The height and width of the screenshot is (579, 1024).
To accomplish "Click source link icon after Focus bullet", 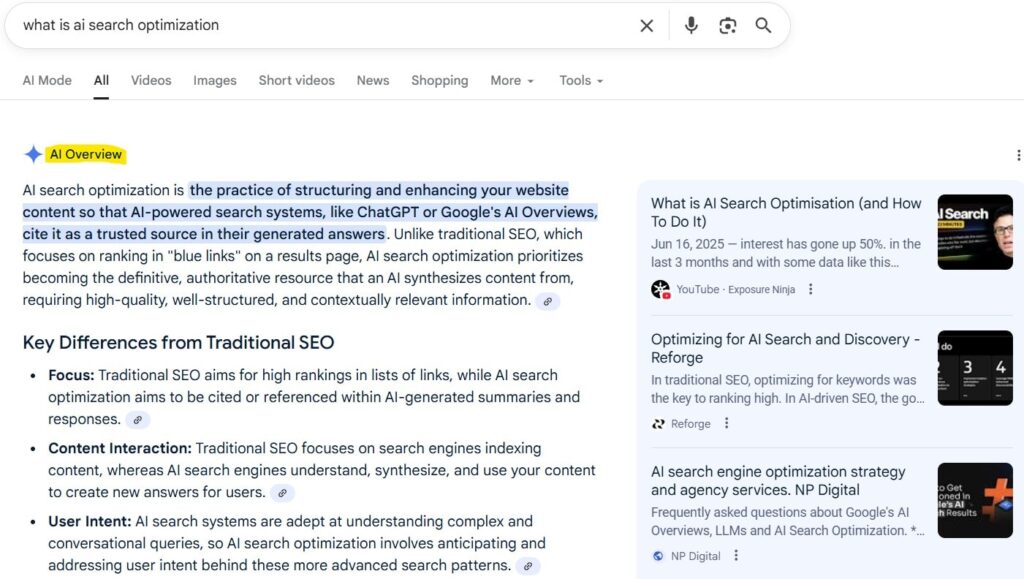I will click(138, 420).
